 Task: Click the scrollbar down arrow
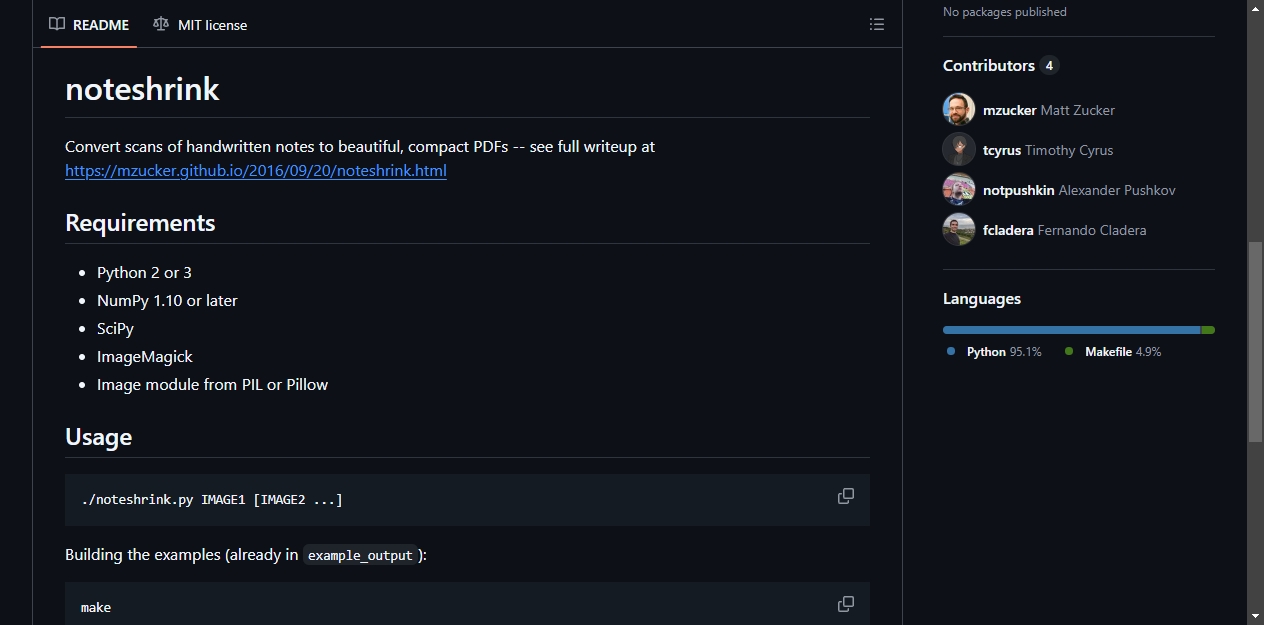(1255, 615)
